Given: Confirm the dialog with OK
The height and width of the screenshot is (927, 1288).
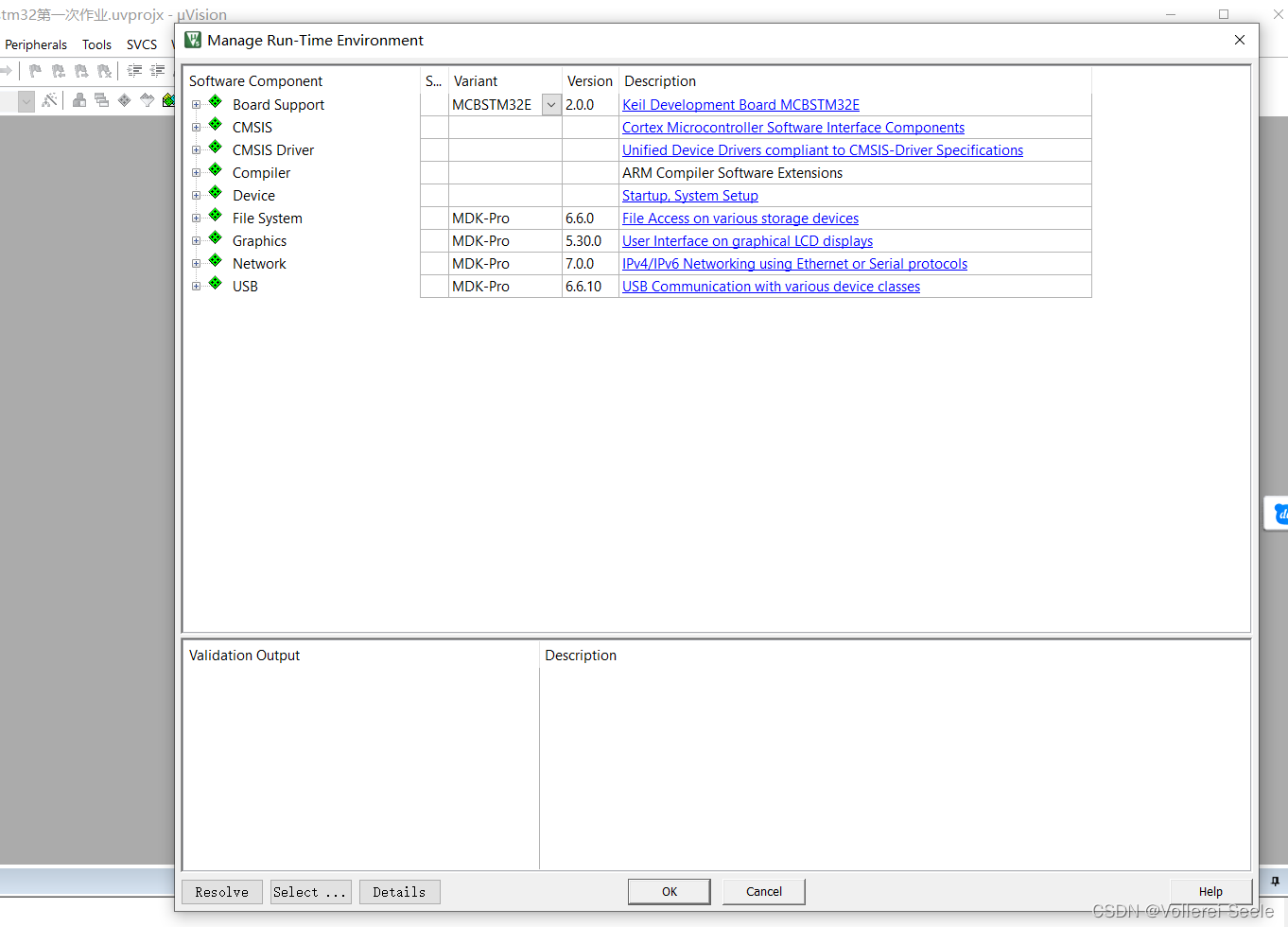Looking at the screenshot, I should pos(670,892).
